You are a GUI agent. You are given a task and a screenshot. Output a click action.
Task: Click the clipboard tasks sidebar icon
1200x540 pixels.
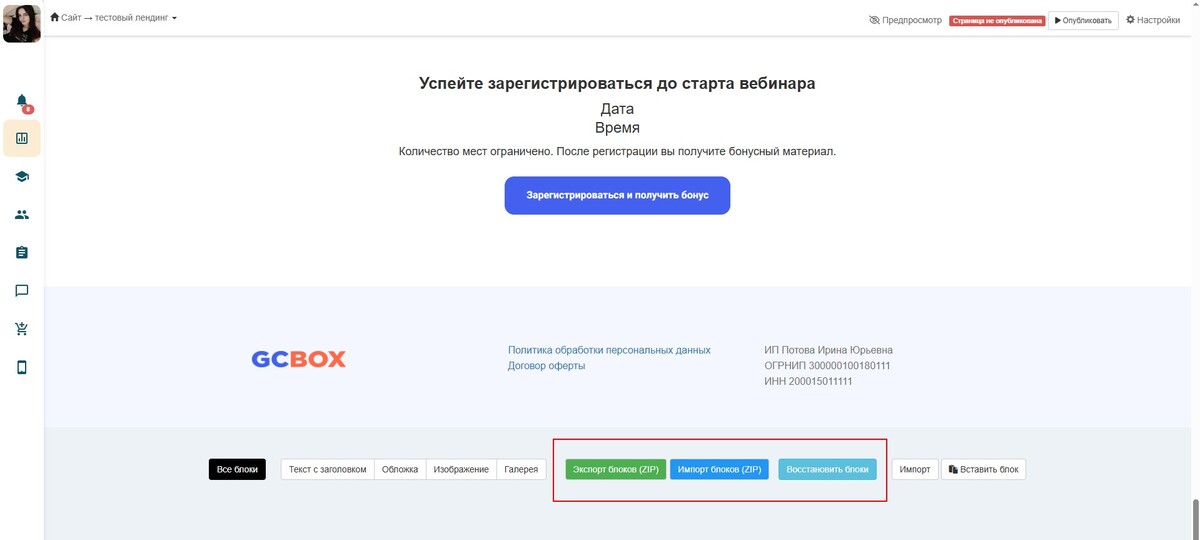click(x=22, y=253)
